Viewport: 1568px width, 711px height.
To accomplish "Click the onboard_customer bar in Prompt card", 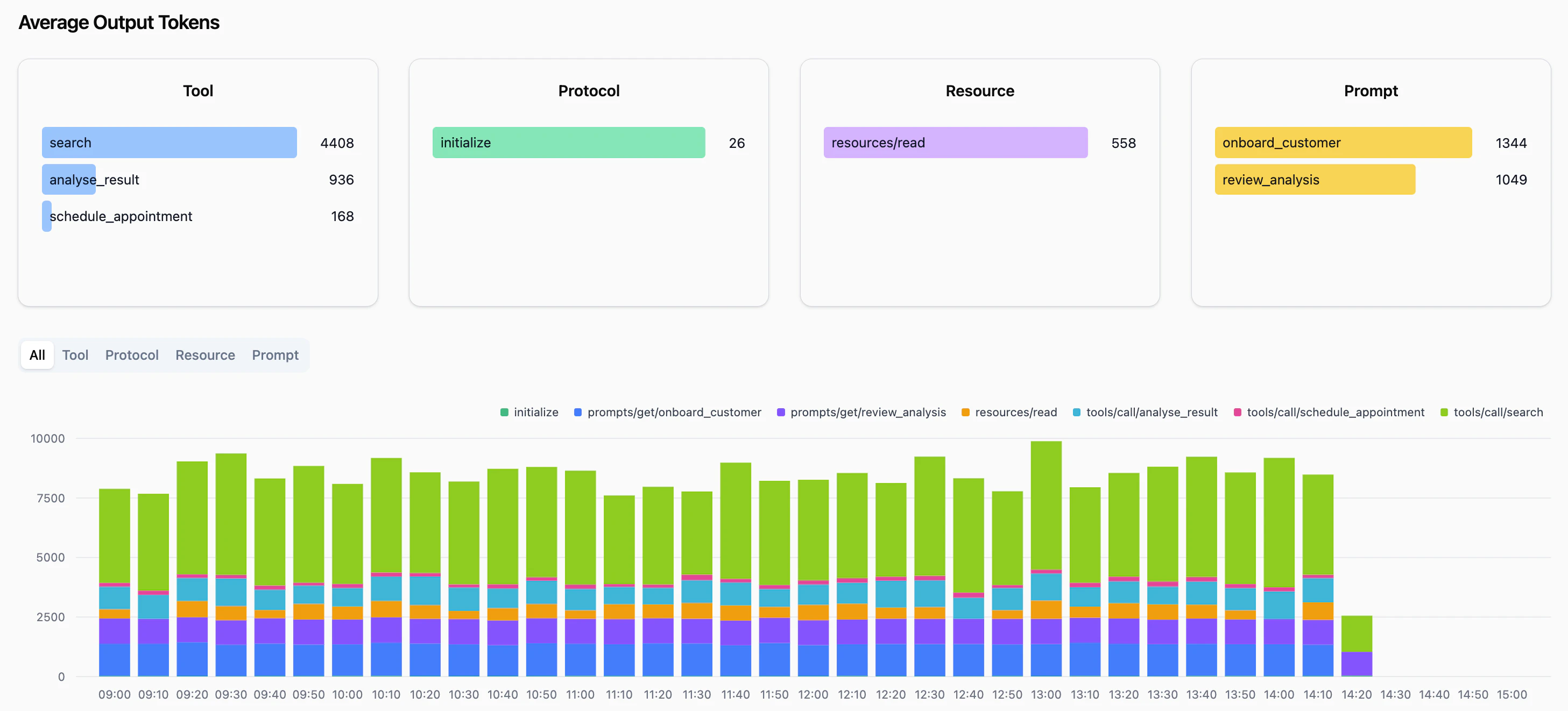I will (1343, 143).
